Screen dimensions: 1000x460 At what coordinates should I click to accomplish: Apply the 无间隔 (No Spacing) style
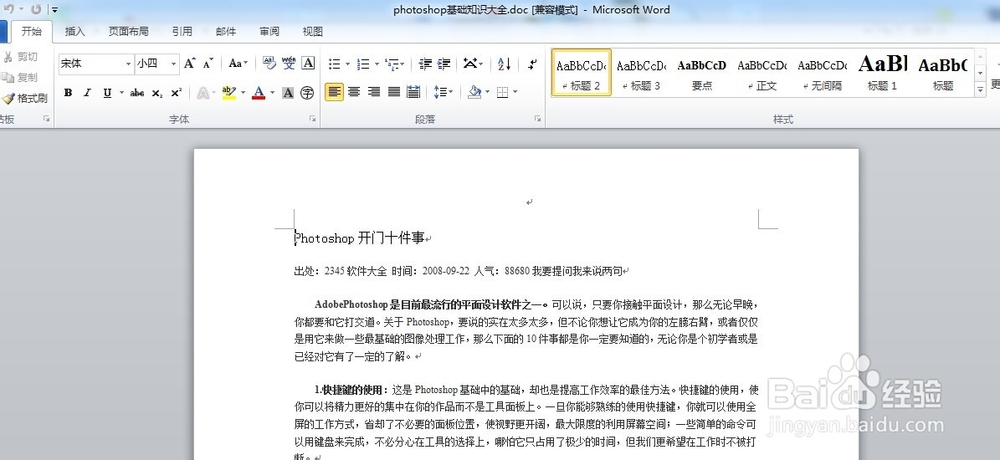822,73
